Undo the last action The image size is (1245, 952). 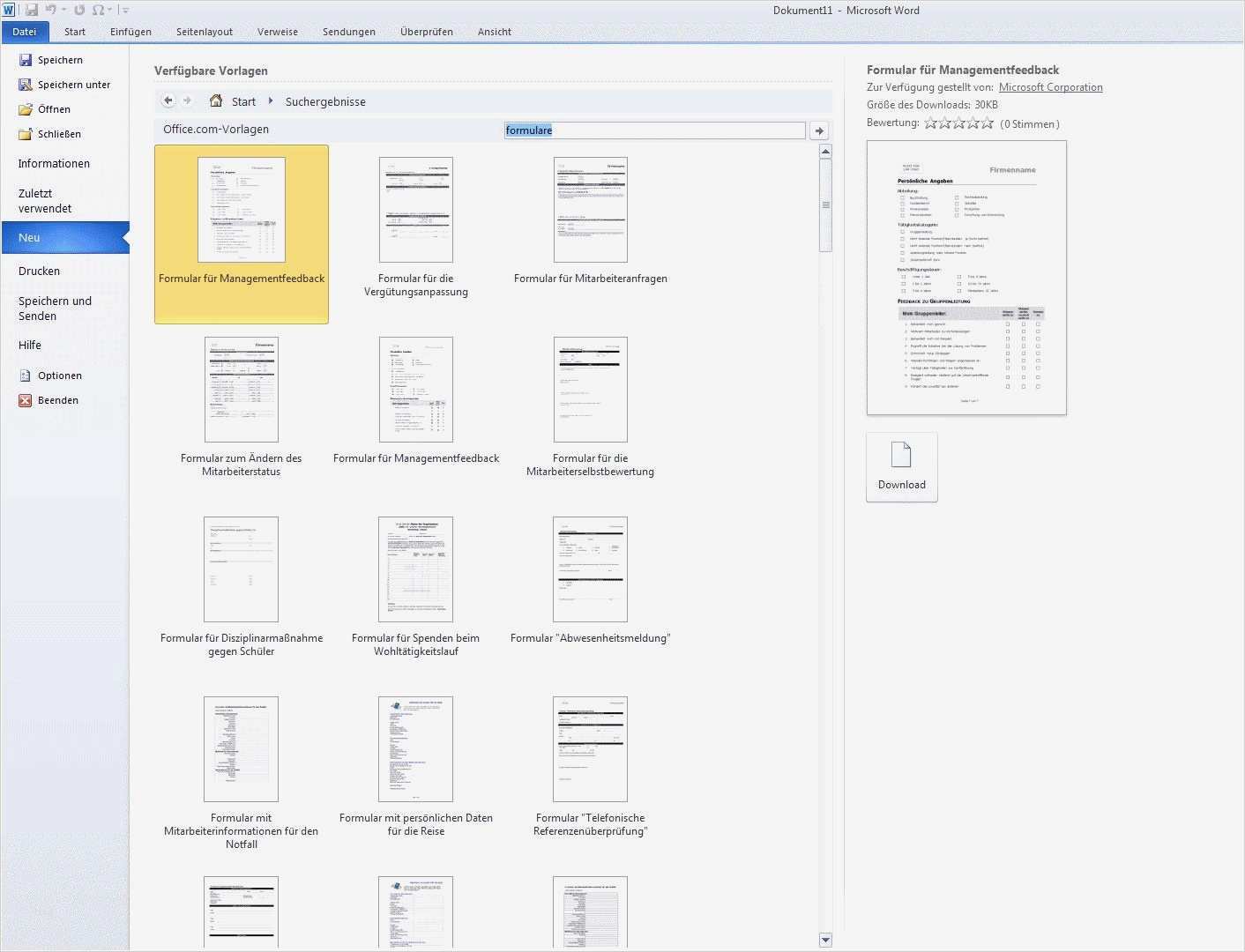click(51, 10)
